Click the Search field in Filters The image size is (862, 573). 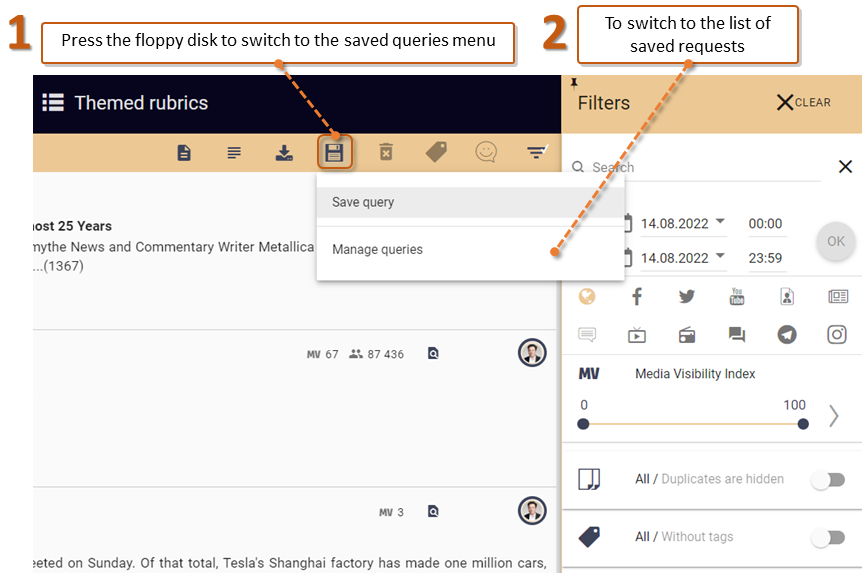click(696, 167)
